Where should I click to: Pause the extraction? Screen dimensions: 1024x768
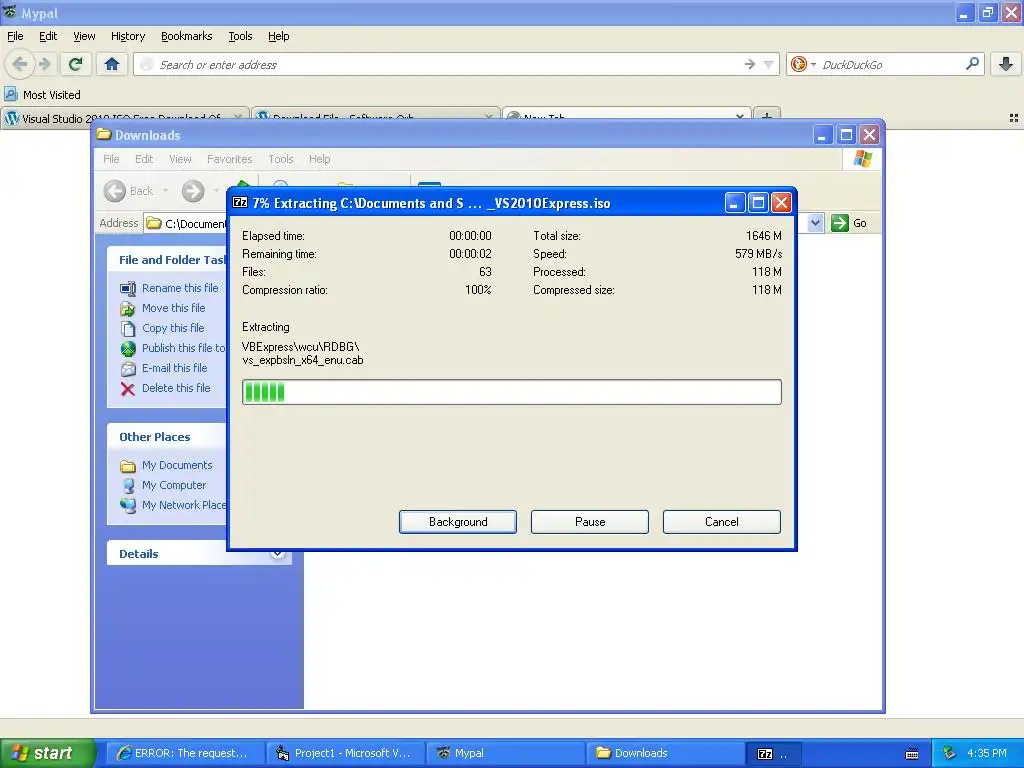coord(590,522)
